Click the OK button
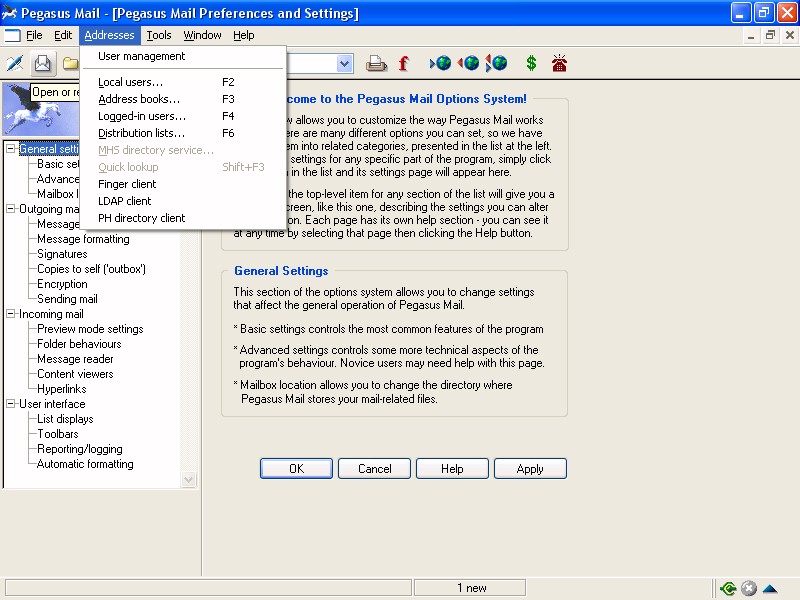The width and height of the screenshot is (800, 600). tap(296, 468)
